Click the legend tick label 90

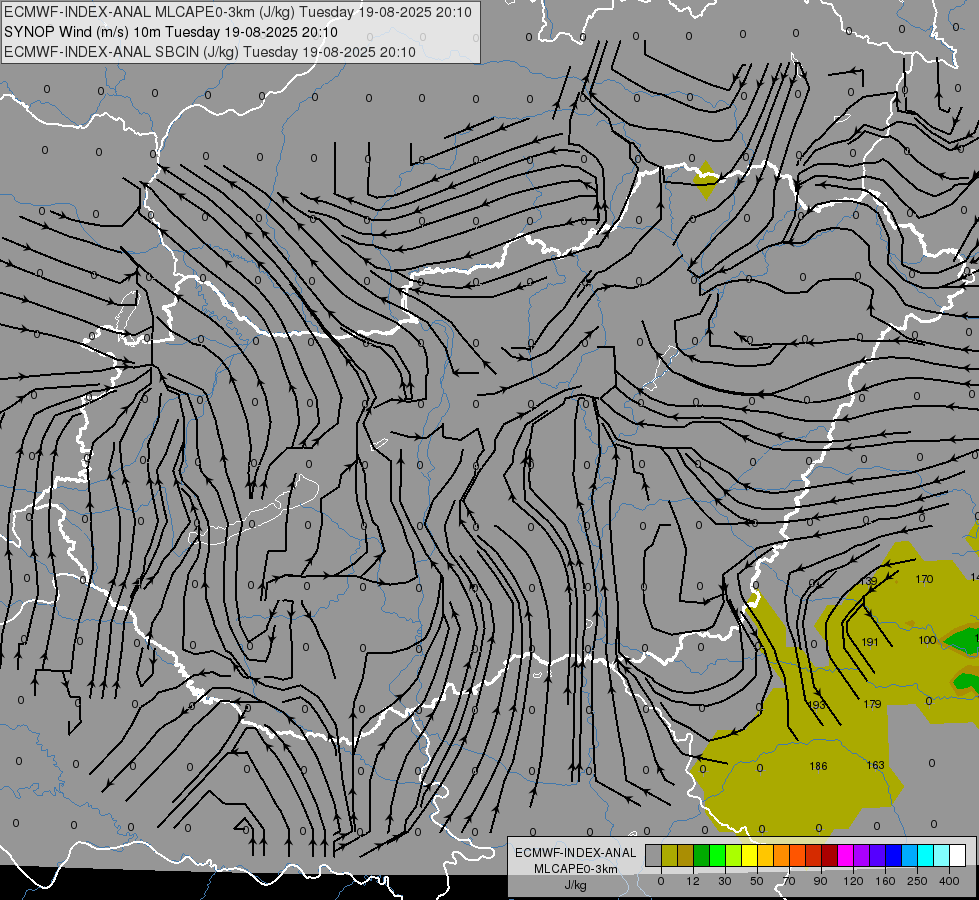coord(820,881)
